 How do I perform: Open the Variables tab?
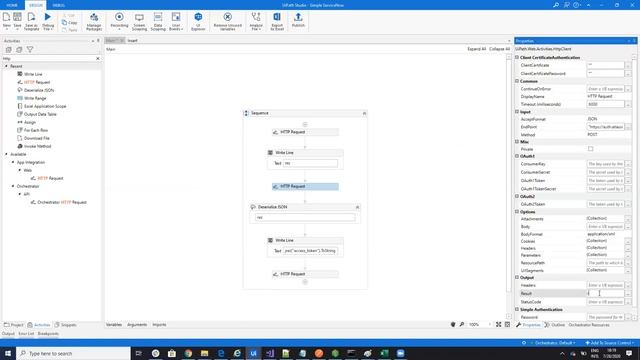(114, 324)
